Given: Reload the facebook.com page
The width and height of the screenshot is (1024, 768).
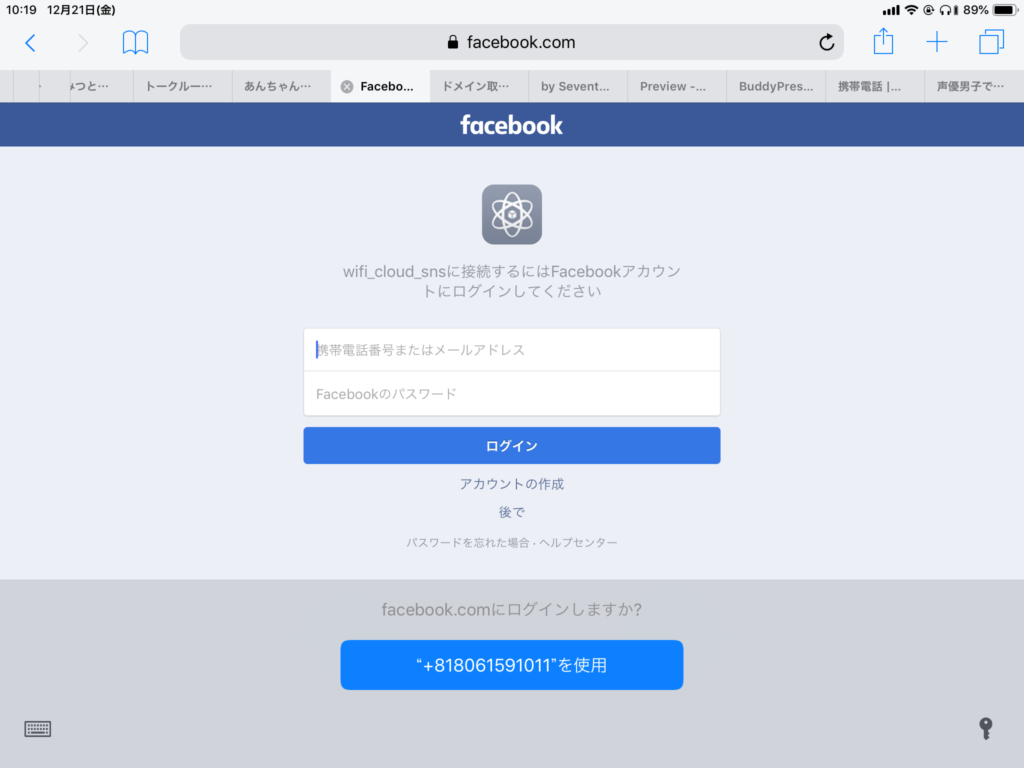Looking at the screenshot, I should (x=826, y=42).
